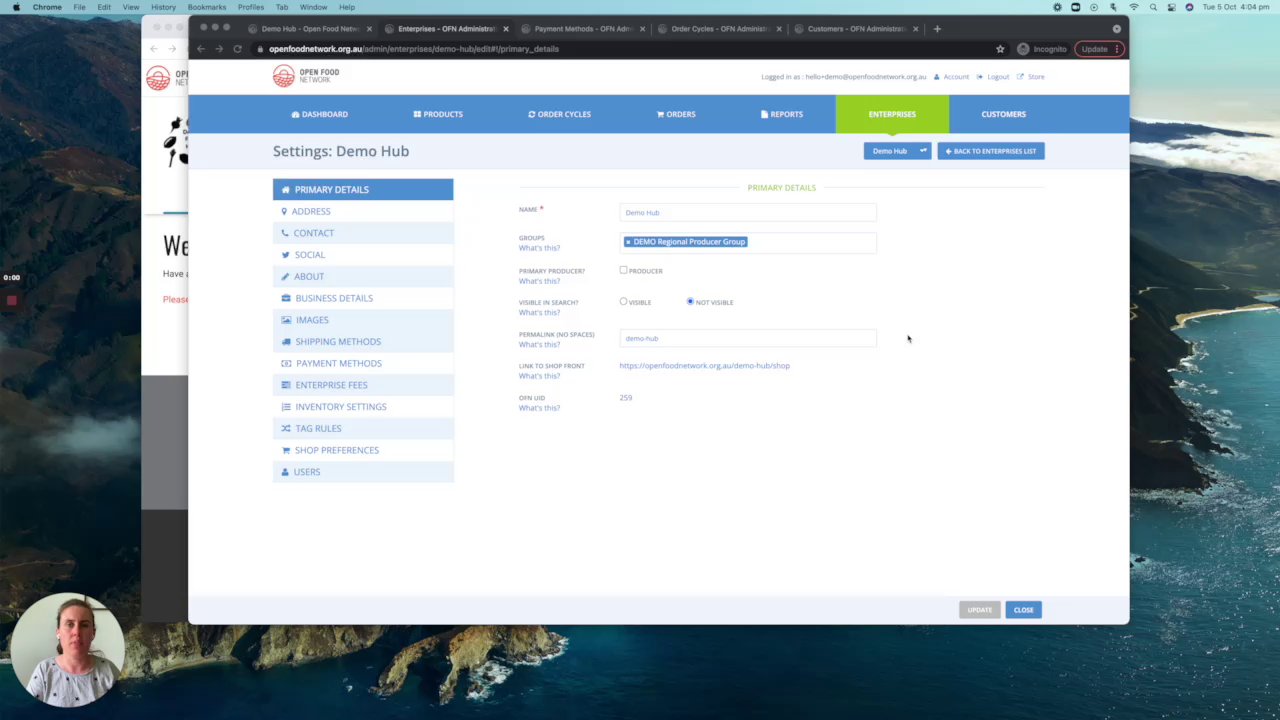Open the Groups selection field
Viewport: 1280px width, 720px height.
748,243
